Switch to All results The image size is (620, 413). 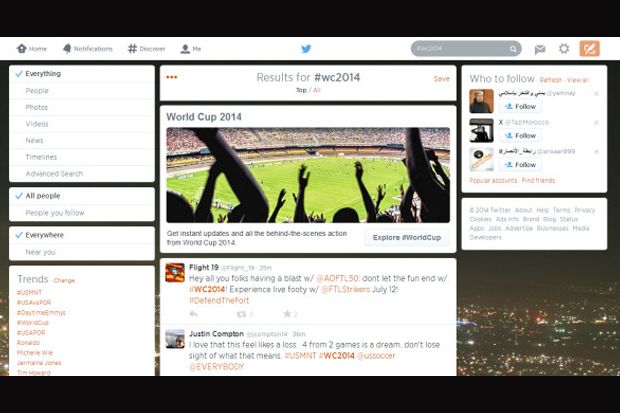pos(316,90)
